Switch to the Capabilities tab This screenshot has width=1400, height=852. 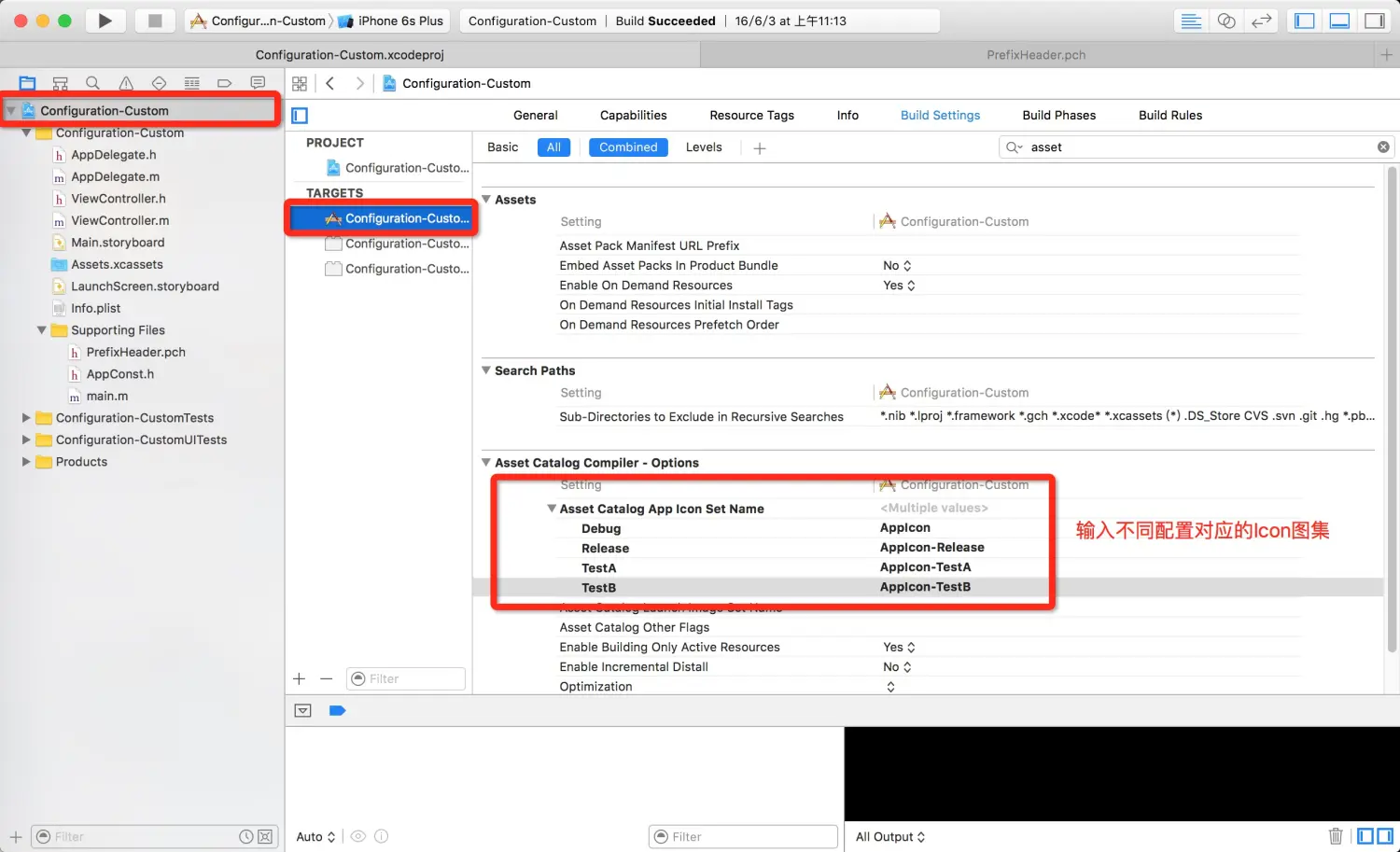tap(634, 115)
